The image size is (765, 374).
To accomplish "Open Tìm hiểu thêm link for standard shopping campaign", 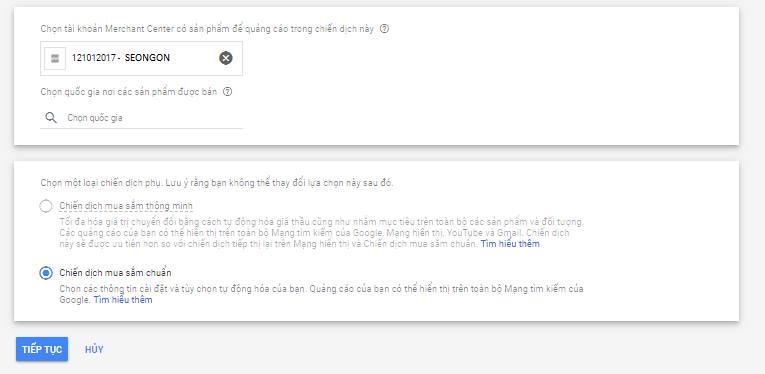I will (123, 300).
